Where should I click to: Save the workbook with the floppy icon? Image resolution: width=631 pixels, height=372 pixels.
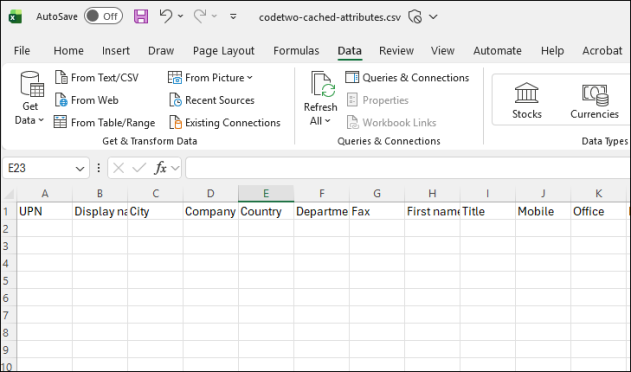(x=141, y=17)
